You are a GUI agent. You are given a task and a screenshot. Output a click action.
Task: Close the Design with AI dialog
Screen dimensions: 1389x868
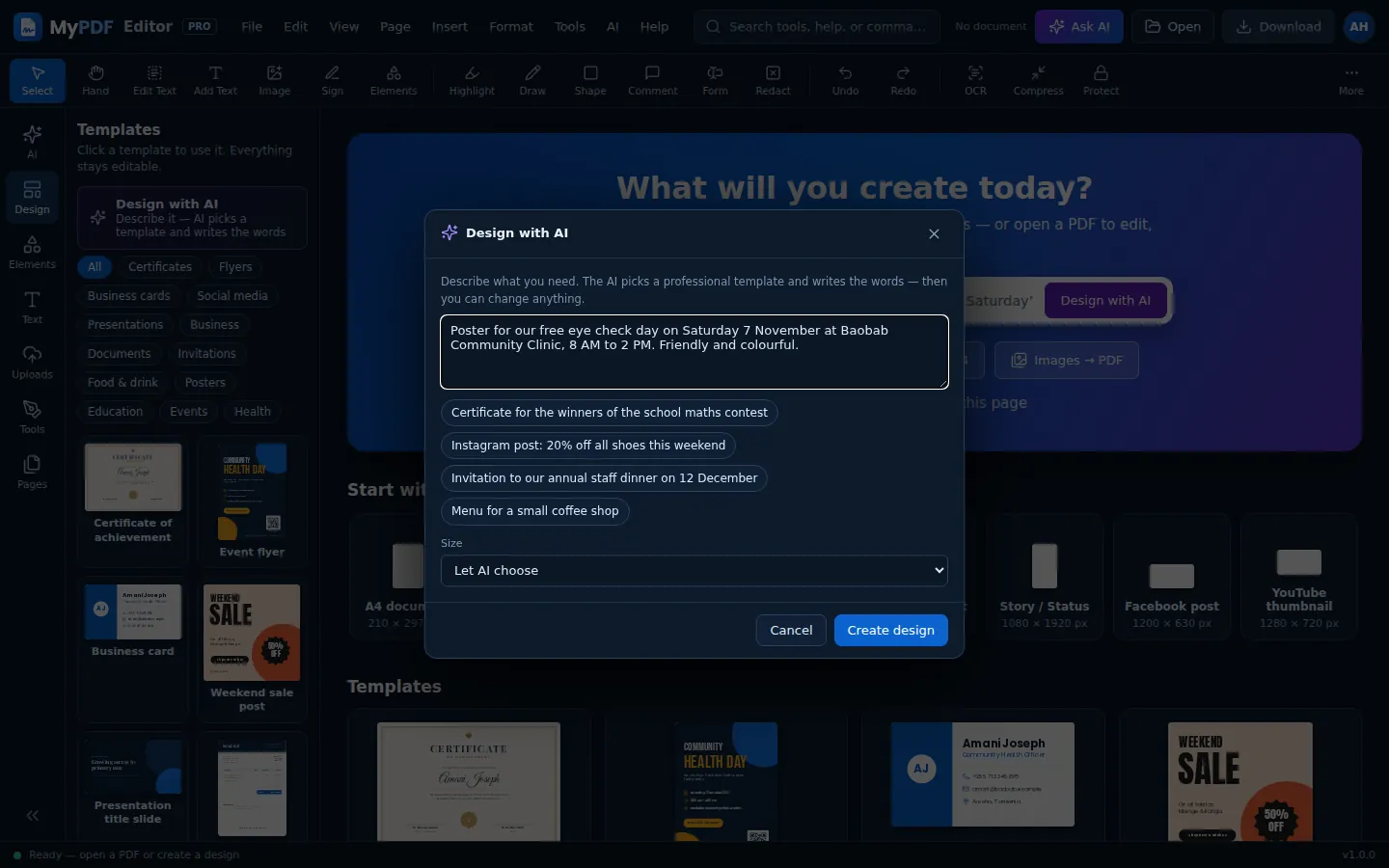[x=934, y=233]
